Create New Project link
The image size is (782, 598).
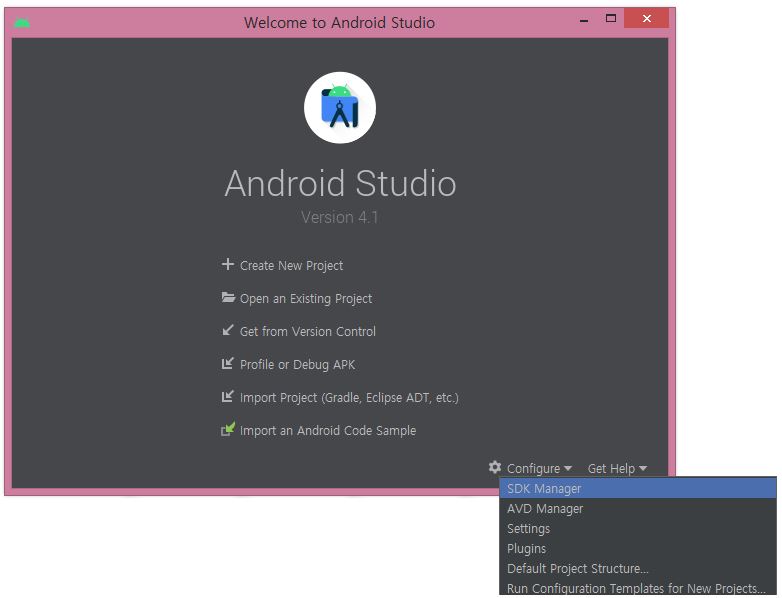click(291, 266)
